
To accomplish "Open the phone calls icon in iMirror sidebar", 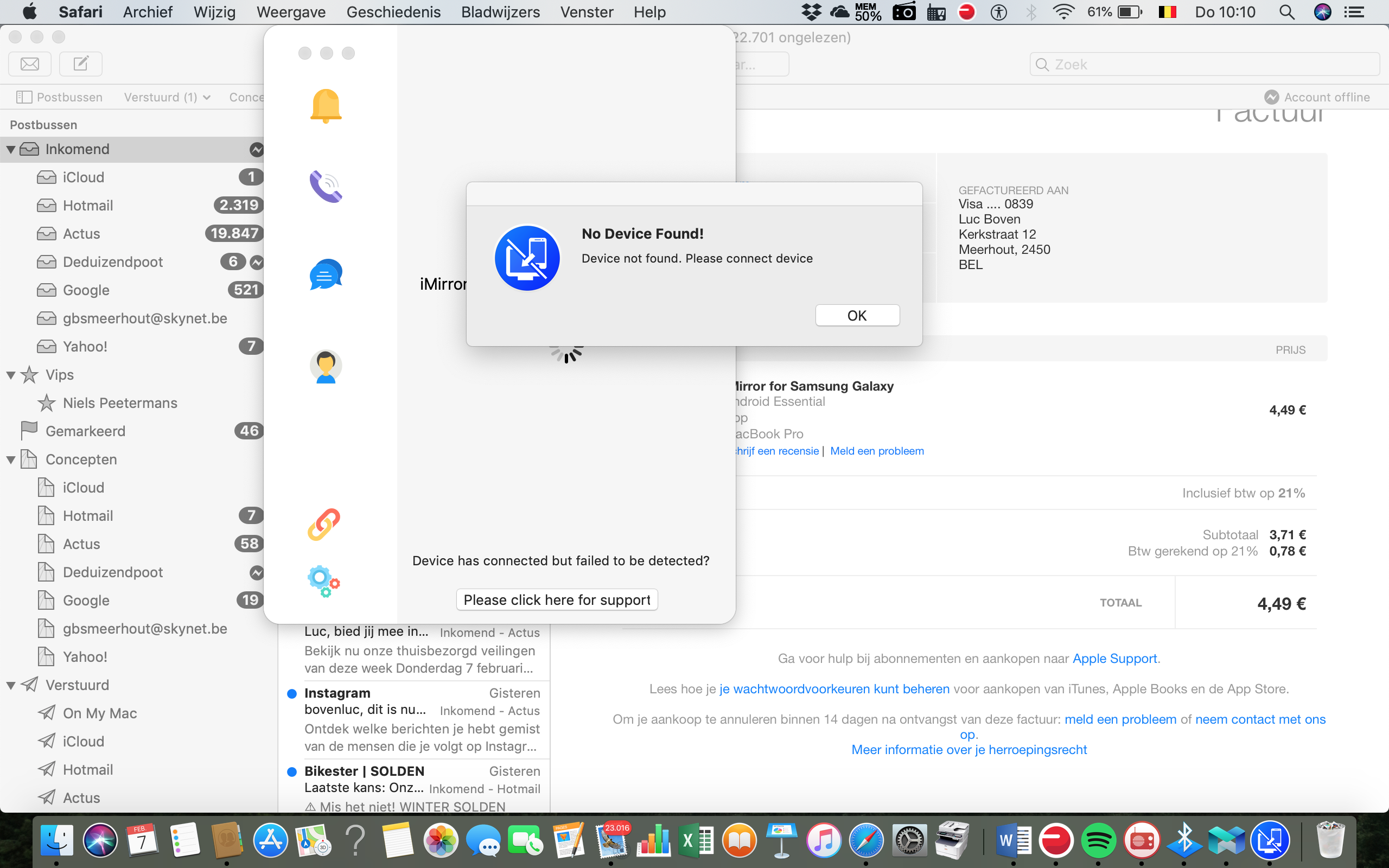I will 326,187.
